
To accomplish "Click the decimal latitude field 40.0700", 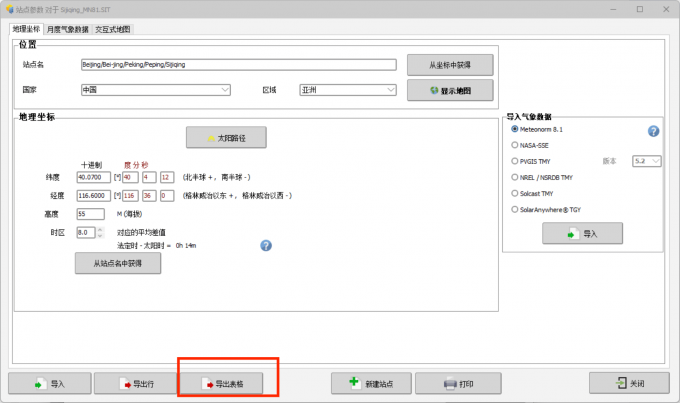I will [94, 177].
